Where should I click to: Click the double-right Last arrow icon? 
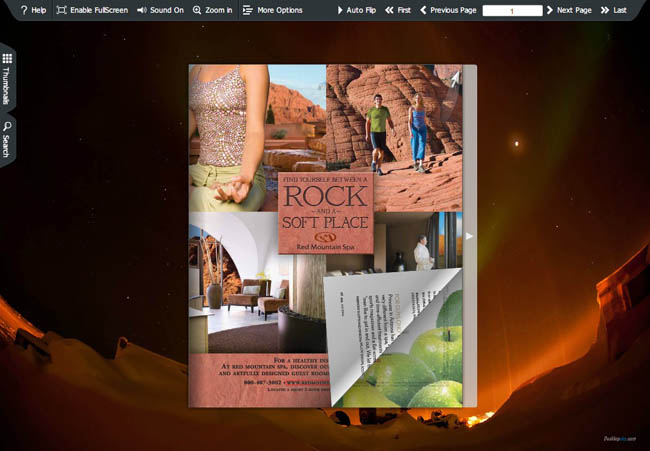[605, 10]
